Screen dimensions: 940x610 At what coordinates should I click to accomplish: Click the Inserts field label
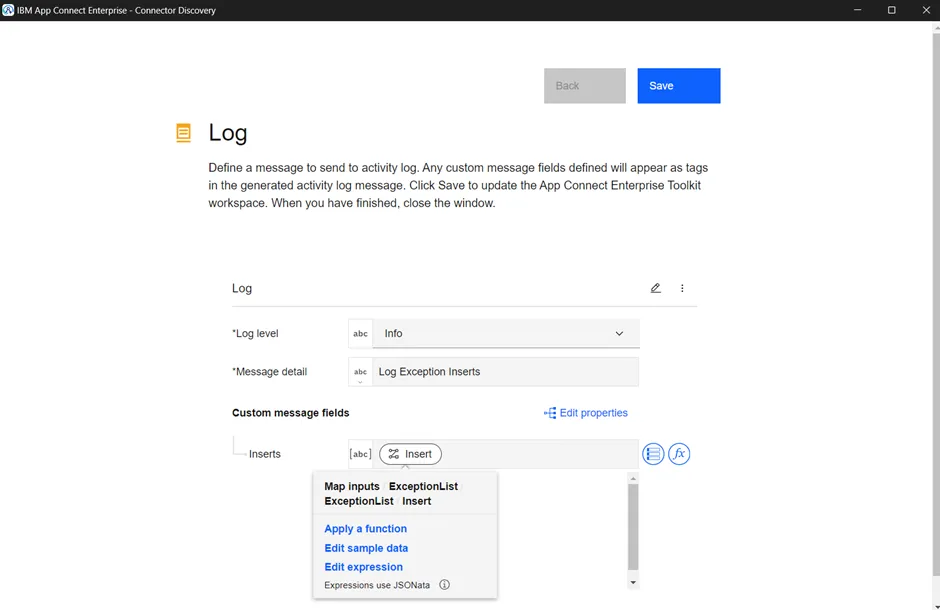tap(264, 454)
